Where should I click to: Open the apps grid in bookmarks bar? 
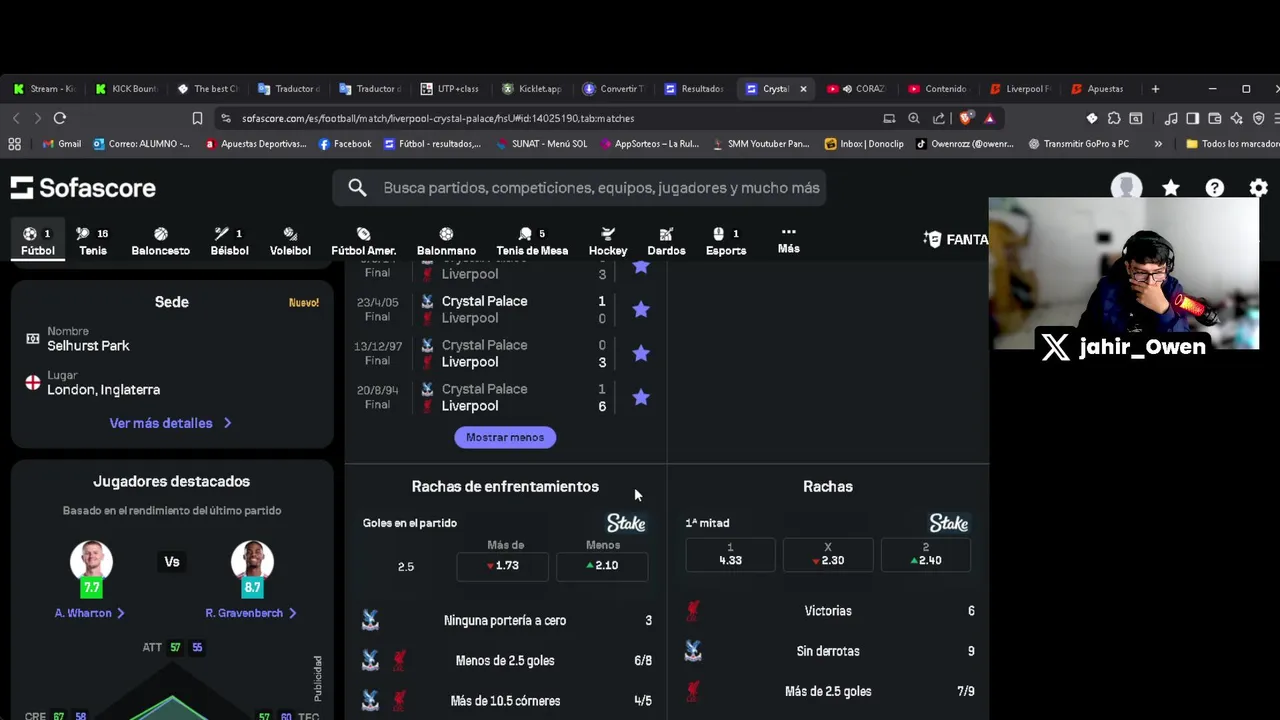pos(14,144)
